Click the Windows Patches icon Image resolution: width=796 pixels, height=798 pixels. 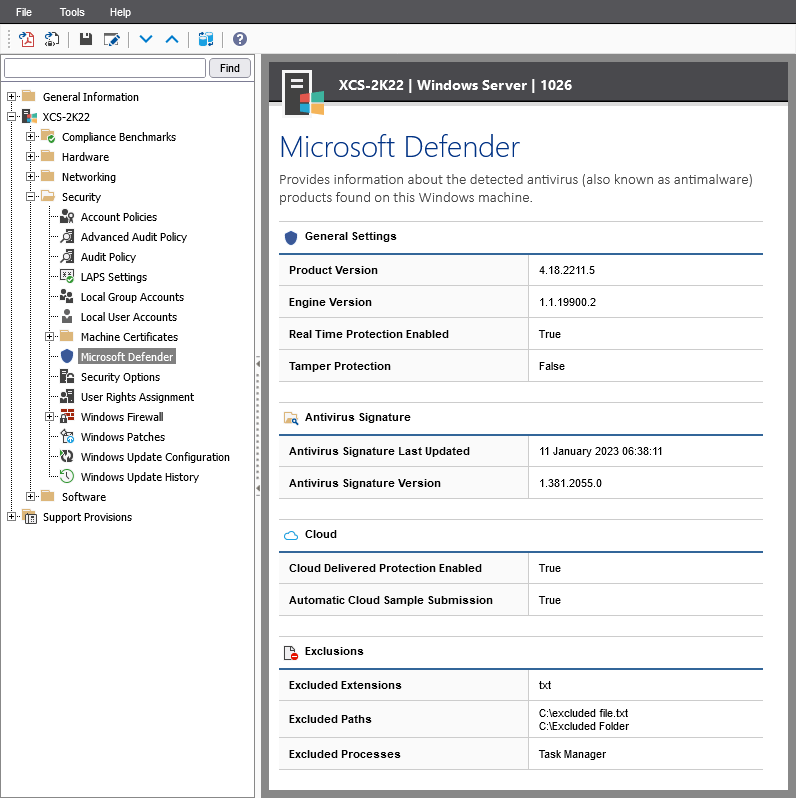[x=67, y=436]
